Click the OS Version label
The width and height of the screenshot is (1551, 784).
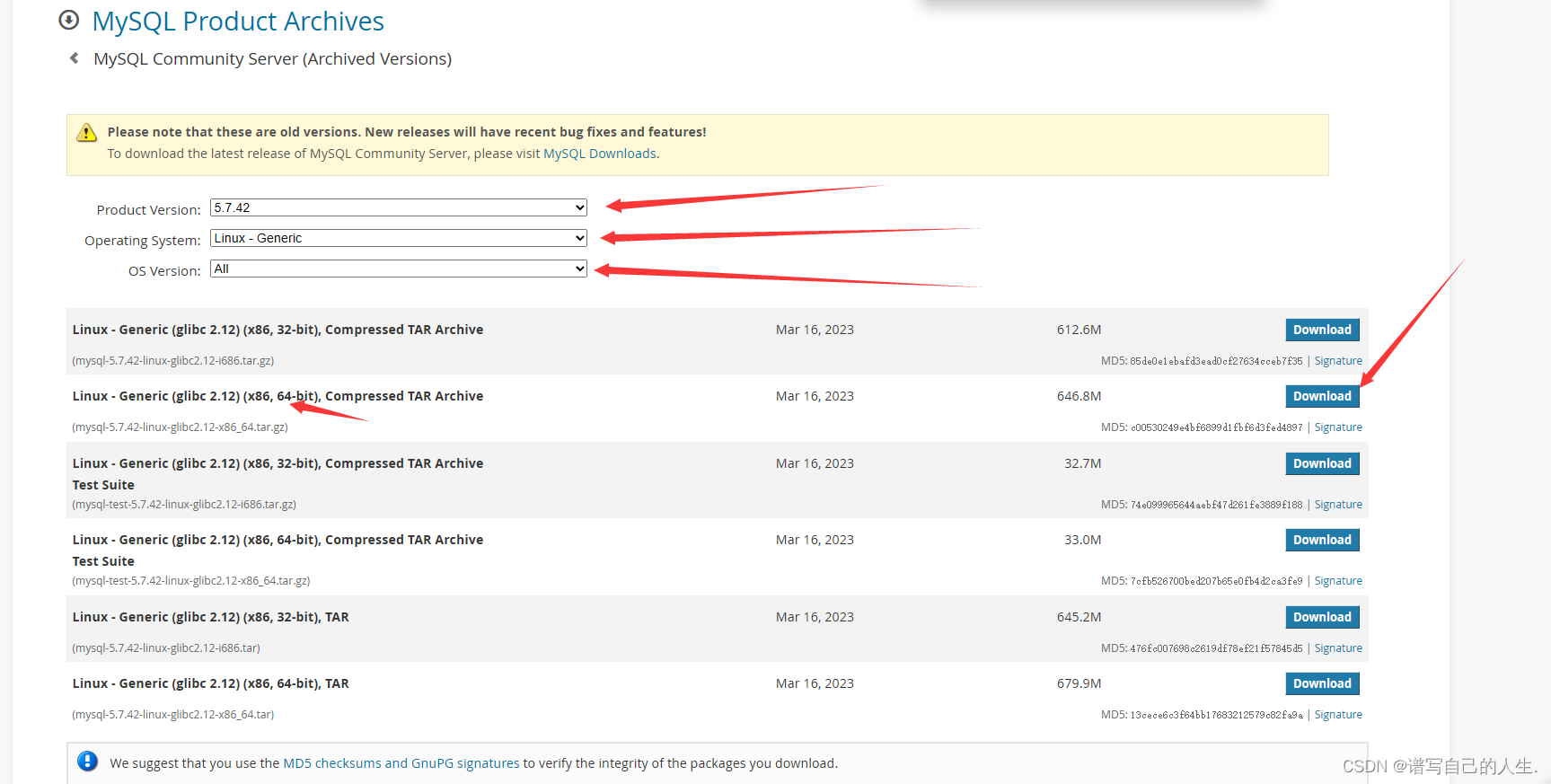click(164, 271)
